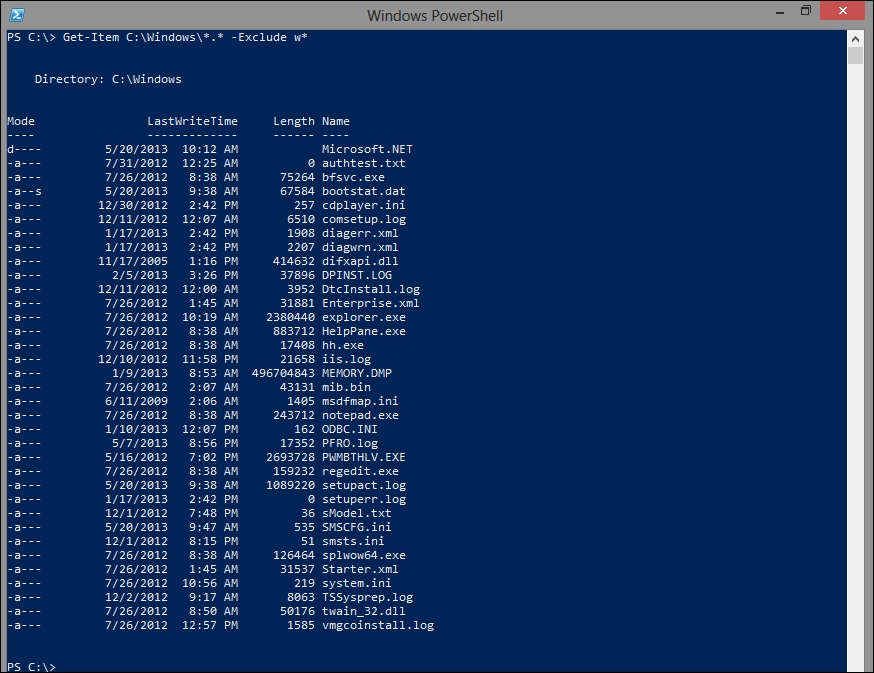
Task: Select the explorer.exe file name
Action: (x=363, y=317)
